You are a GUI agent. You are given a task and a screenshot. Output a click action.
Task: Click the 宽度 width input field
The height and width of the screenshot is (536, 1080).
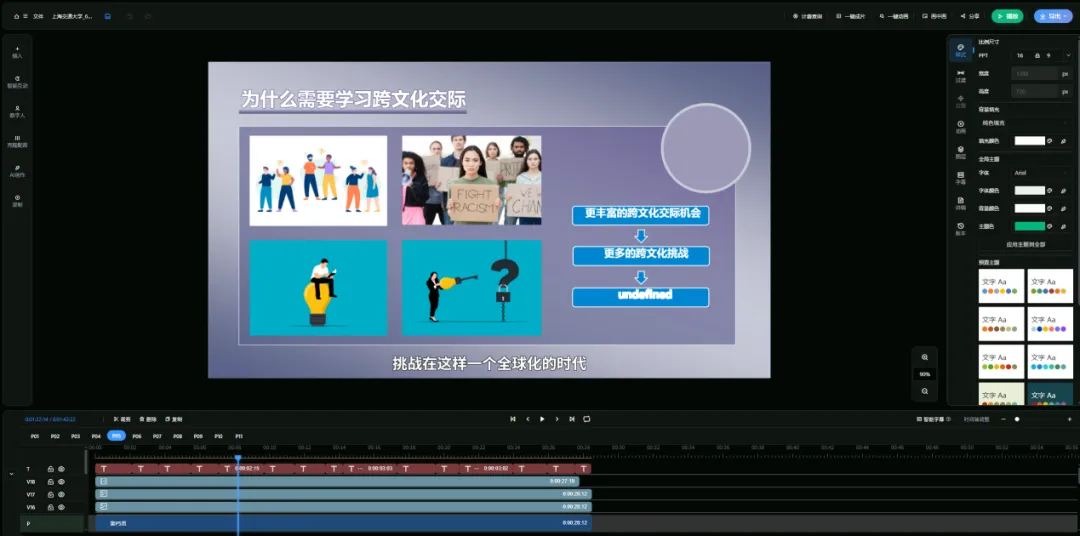point(1035,73)
